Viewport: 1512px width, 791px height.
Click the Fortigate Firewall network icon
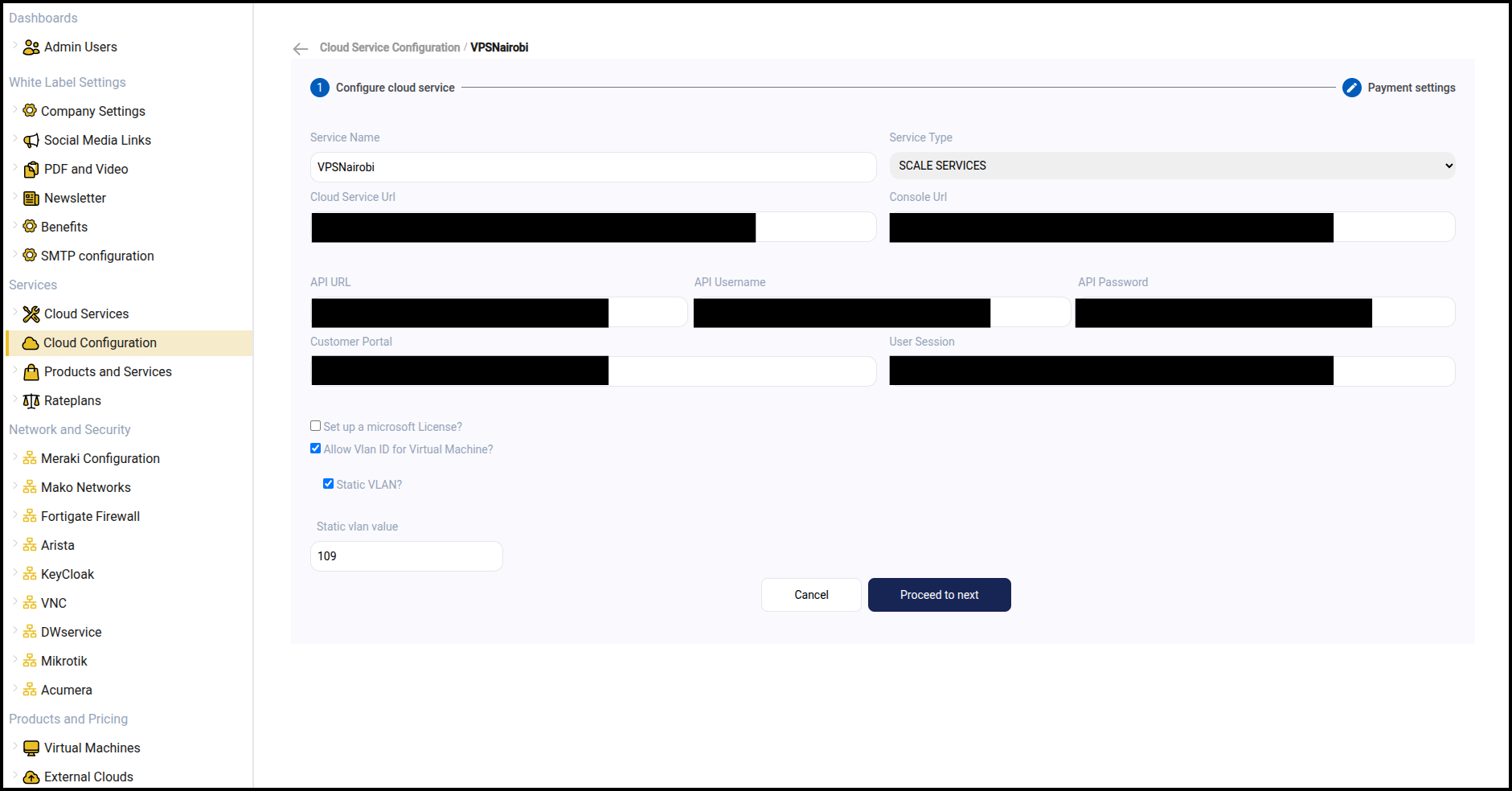pyautogui.click(x=30, y=516)
